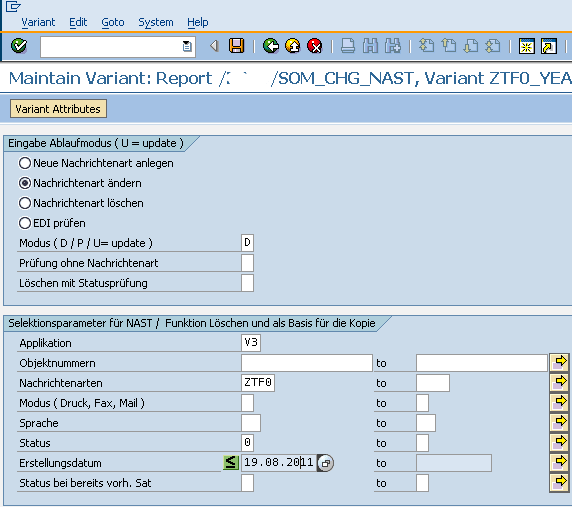Click the less-or-equal selection option icon

tap(231, 463)
